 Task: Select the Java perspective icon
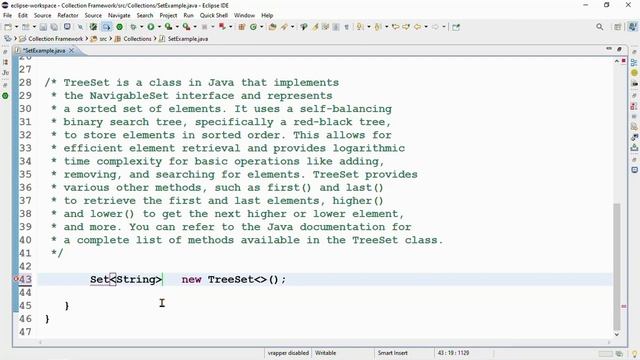coord(632,27)
